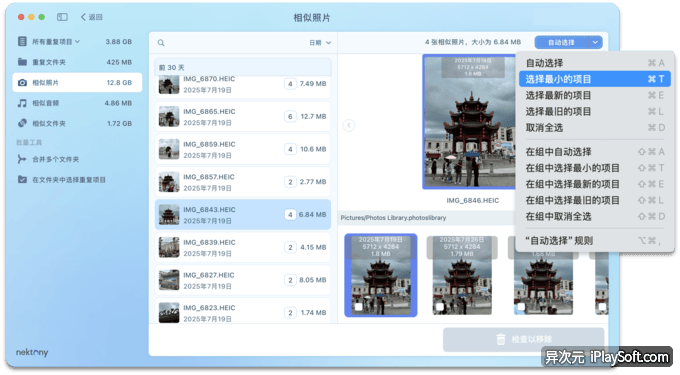The width and height of the screenshot is (680, 375).
Task: Click the previous image arrow in preview
Action: tap(349, 126)
